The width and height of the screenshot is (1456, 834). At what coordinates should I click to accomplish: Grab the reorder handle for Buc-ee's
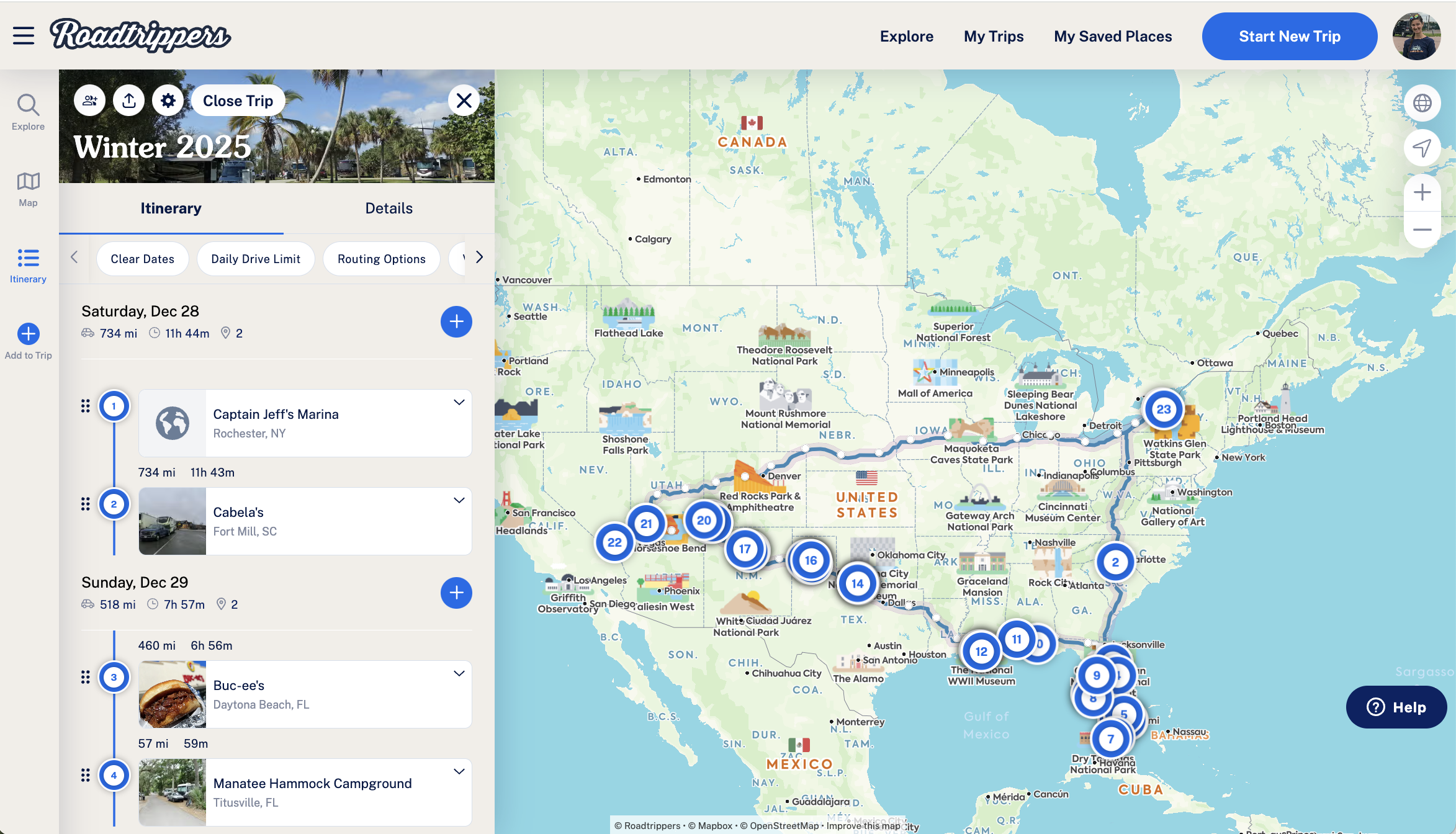click(x=86, y=677)
